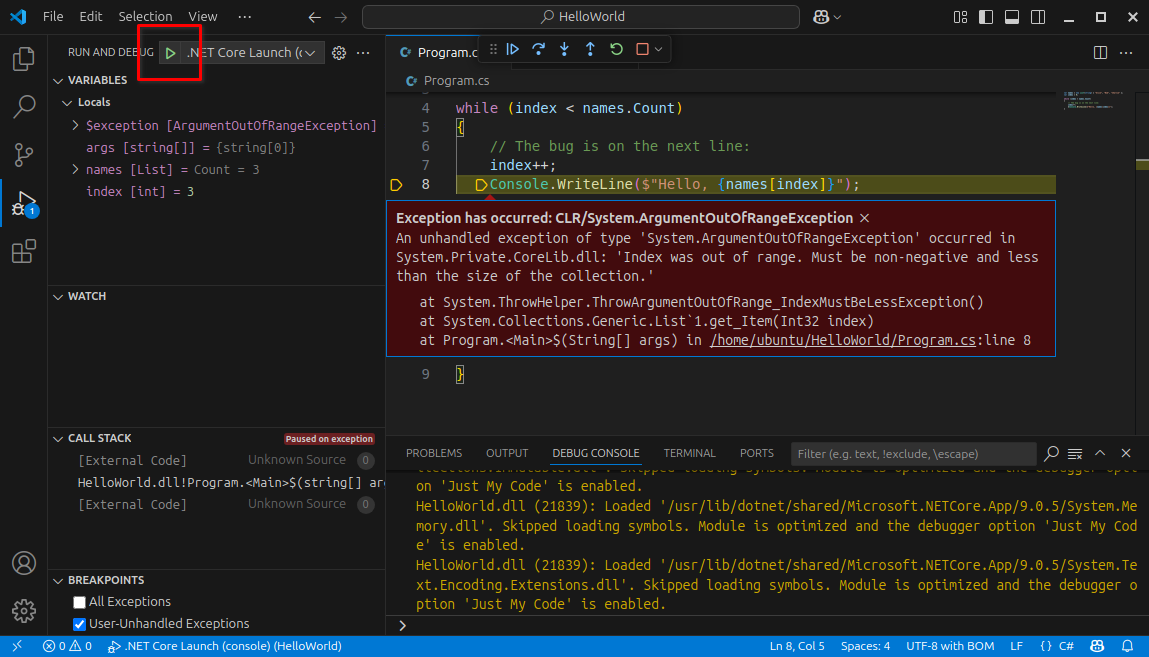Open notifications bell in status bar
This screenshot has height=657, width=1149.
point(1127,646)
